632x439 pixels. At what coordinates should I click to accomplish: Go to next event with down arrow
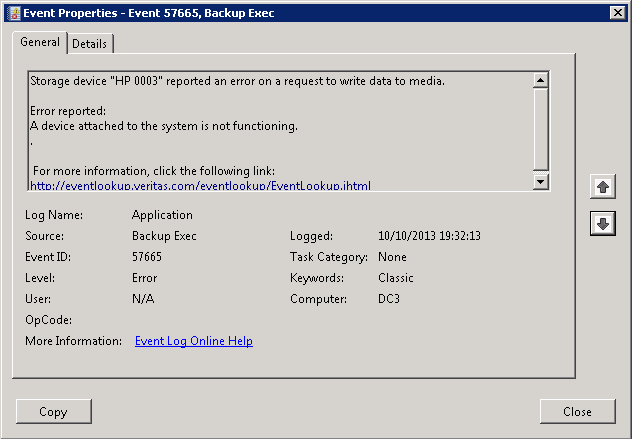[603, 223]
